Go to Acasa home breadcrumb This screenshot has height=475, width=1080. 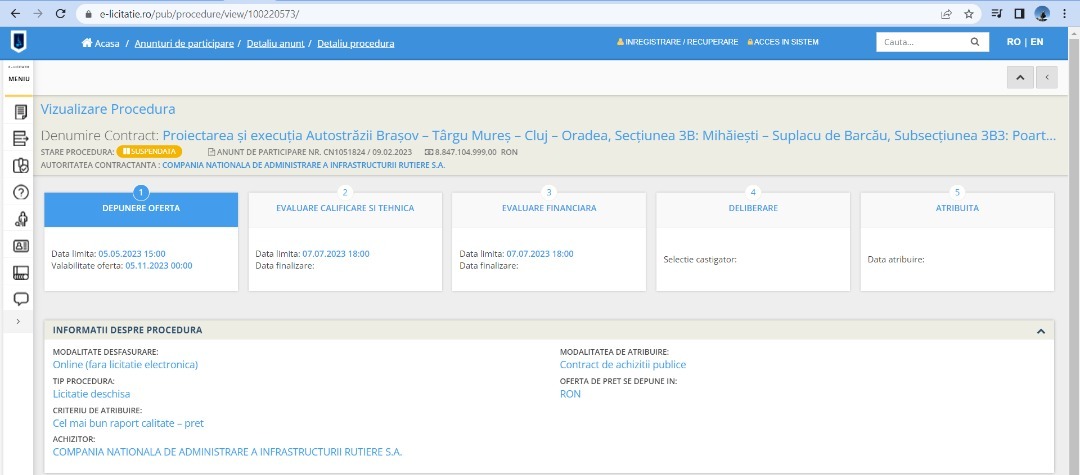point(101,43)
